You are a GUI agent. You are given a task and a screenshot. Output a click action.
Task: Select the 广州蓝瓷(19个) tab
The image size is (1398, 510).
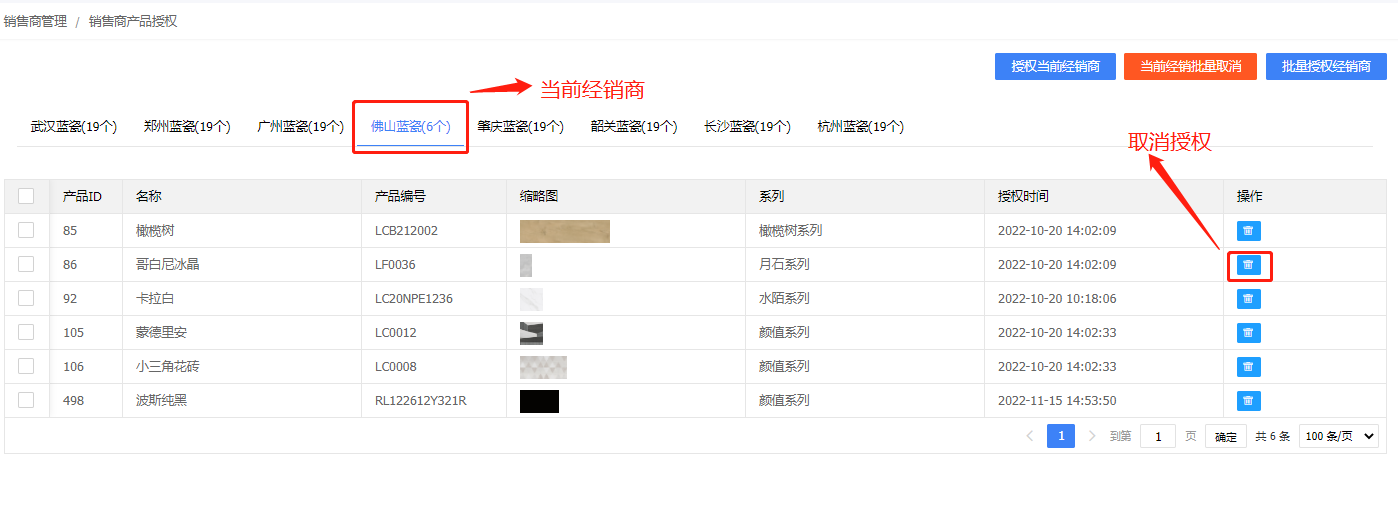(301, 127)
